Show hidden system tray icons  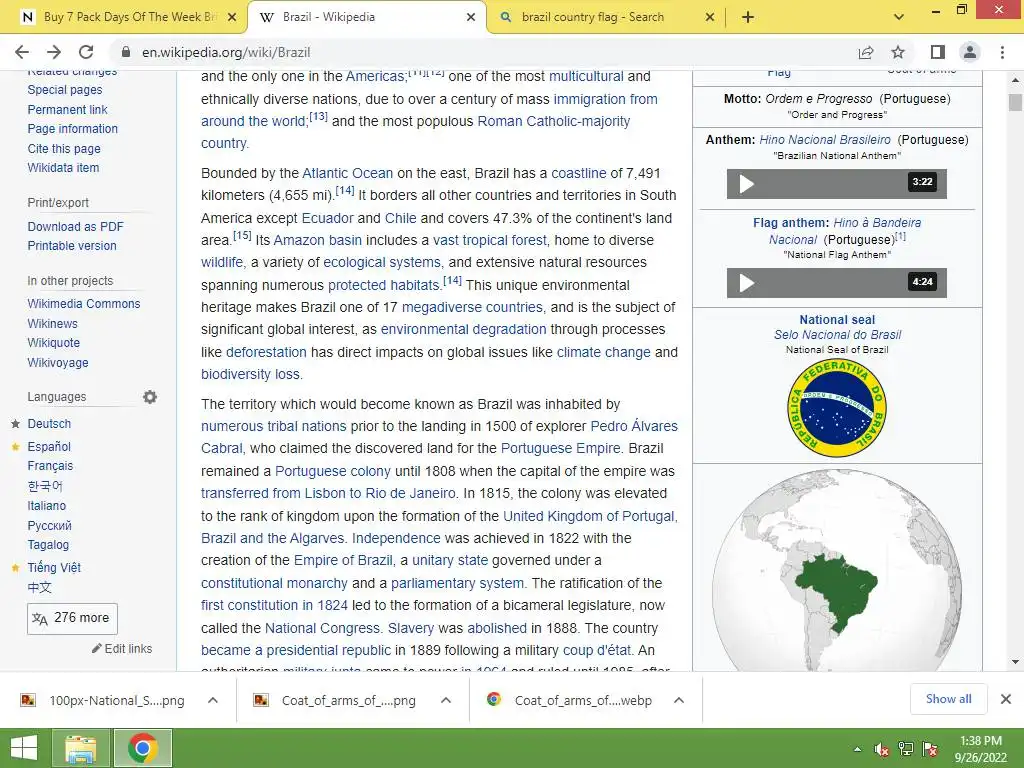point(857,749)
